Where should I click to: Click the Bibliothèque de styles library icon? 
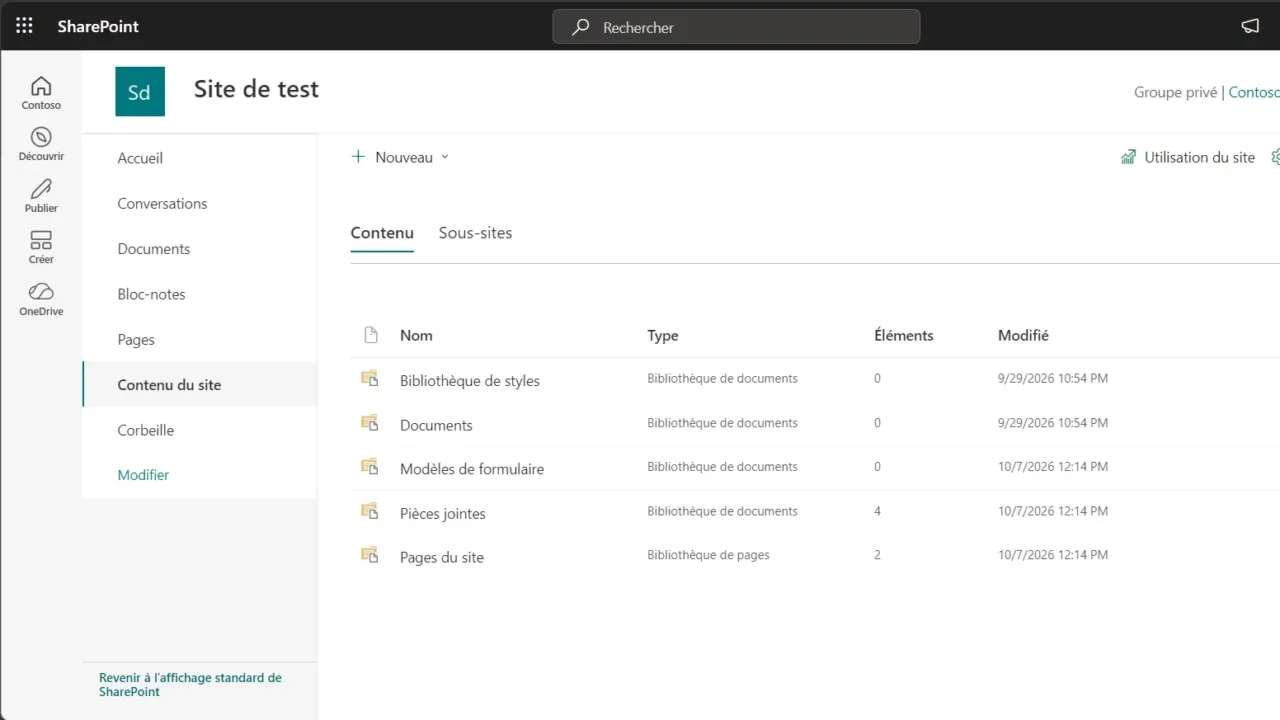[x=370, y=379]
